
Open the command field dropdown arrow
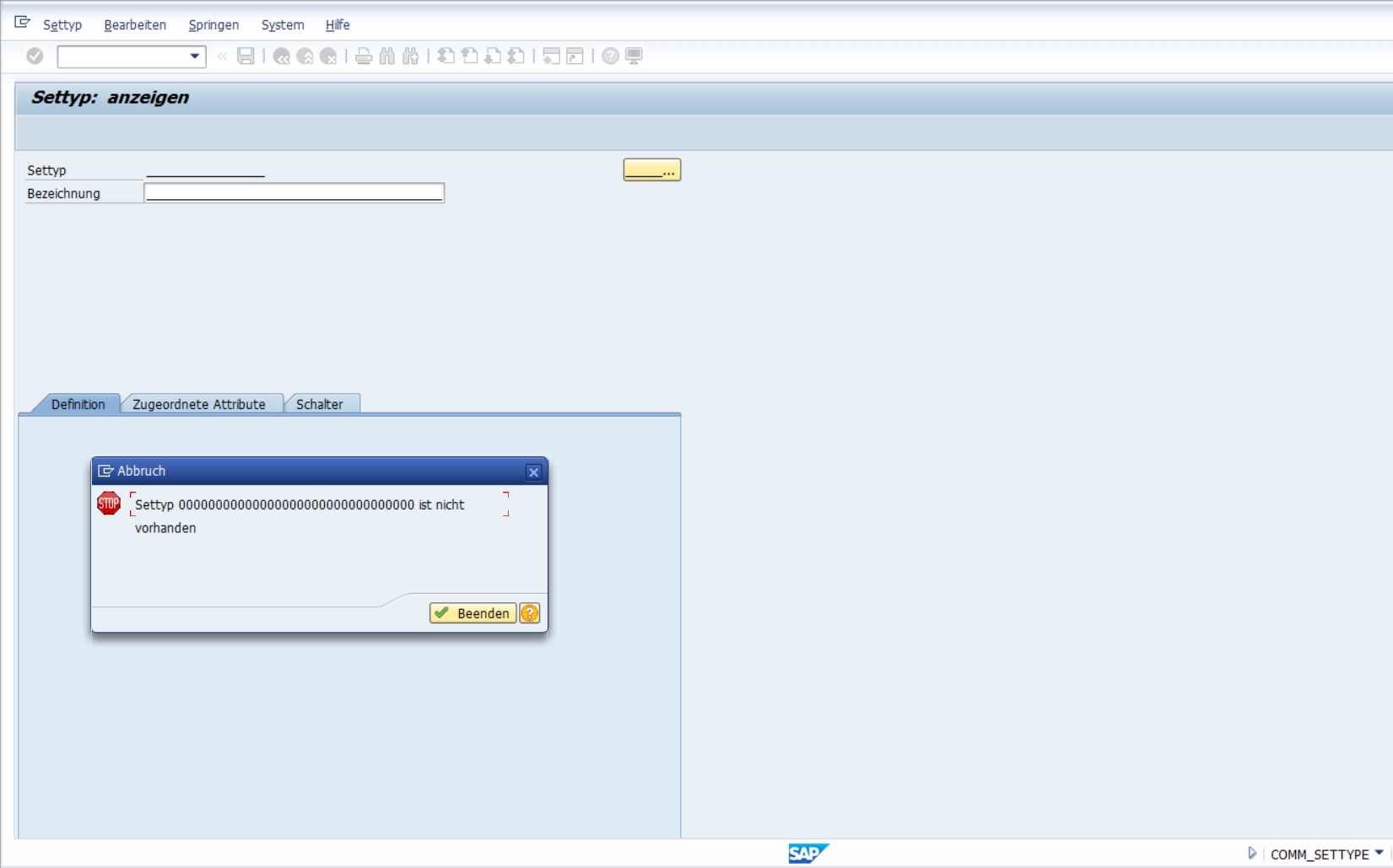tap(195, 57)
